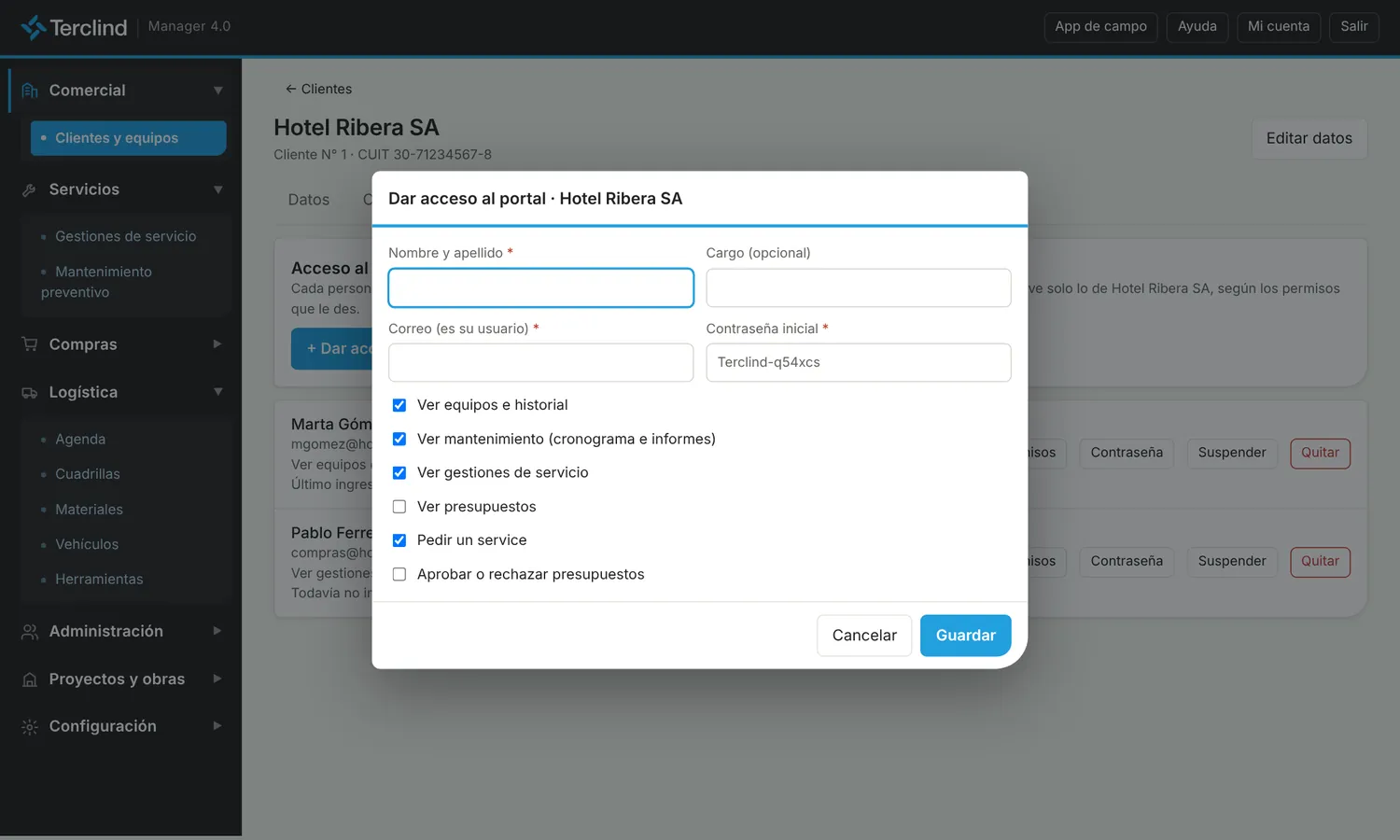Check Aprobar o rechazar presupuestos
Viewport: 1400px width, 840px height.
pyautogui.click(x=399, y=574)
